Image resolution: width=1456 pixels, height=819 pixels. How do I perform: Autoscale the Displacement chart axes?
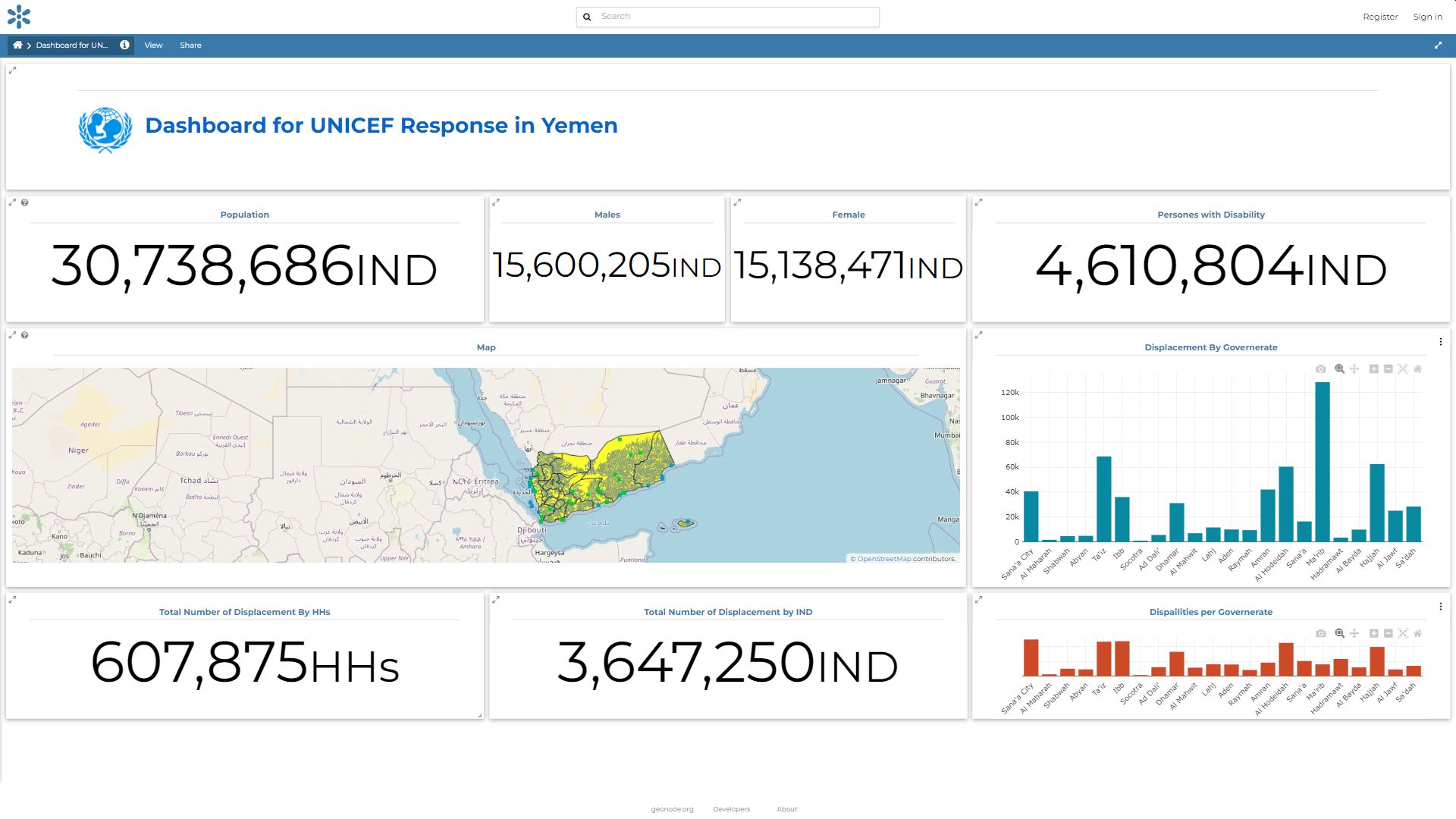1403,369
